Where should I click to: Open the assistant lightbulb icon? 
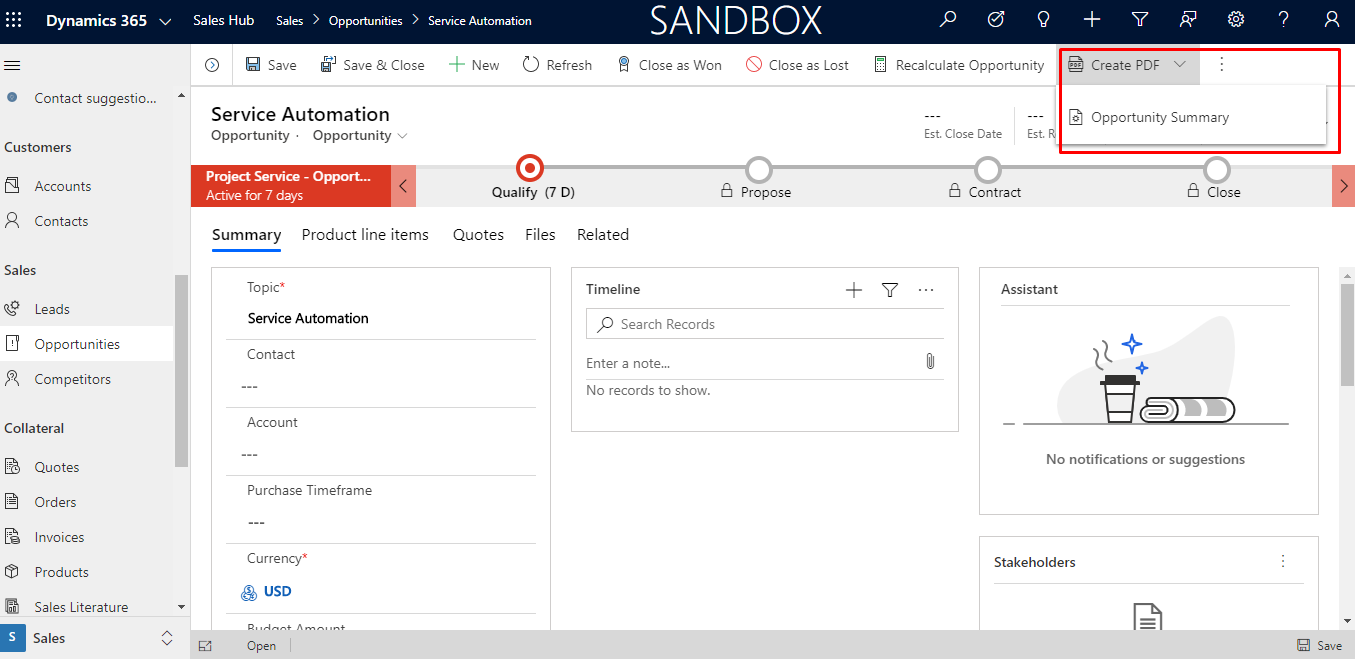1044,19
